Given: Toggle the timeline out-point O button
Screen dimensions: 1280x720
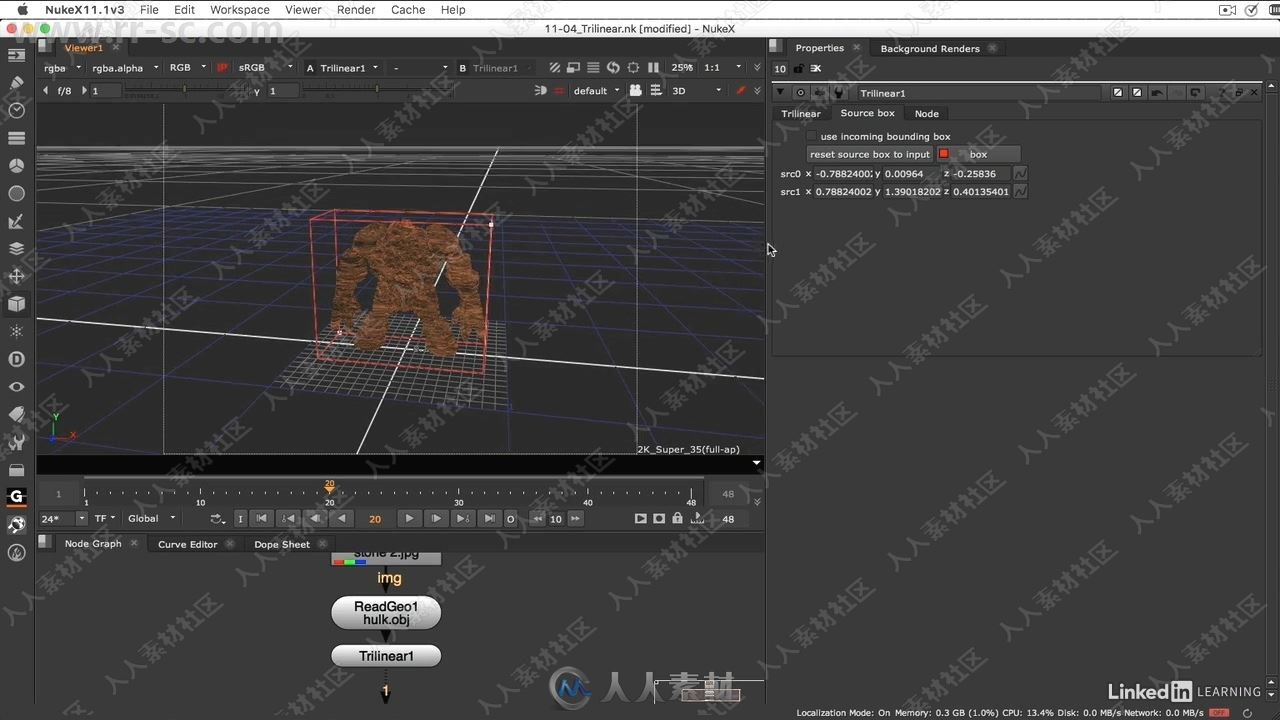Looking at the screenshot, I should point(510,518).
